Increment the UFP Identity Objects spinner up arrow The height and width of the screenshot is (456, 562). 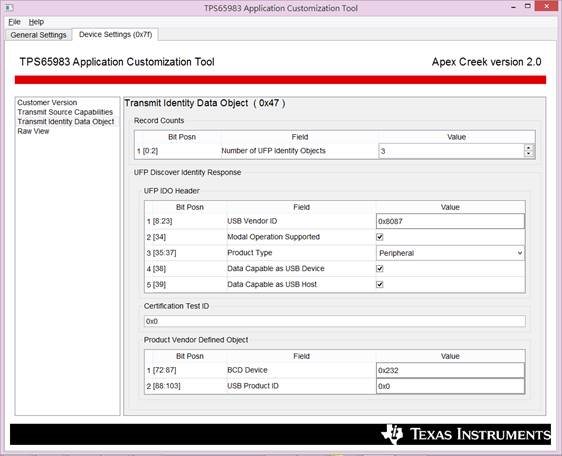529,147
